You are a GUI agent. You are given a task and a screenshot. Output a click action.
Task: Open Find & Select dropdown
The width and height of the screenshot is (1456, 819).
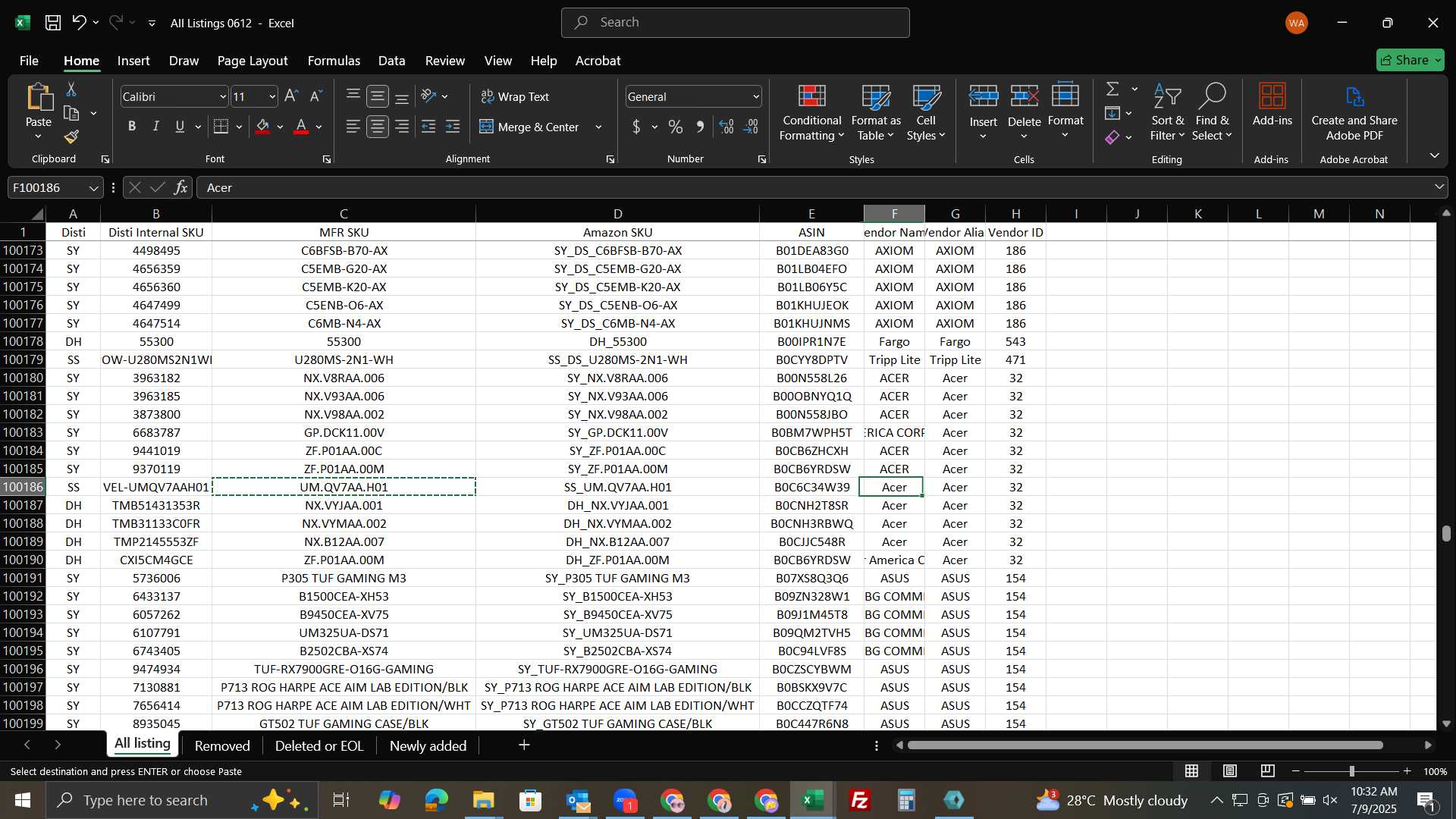pos(1211,112)
